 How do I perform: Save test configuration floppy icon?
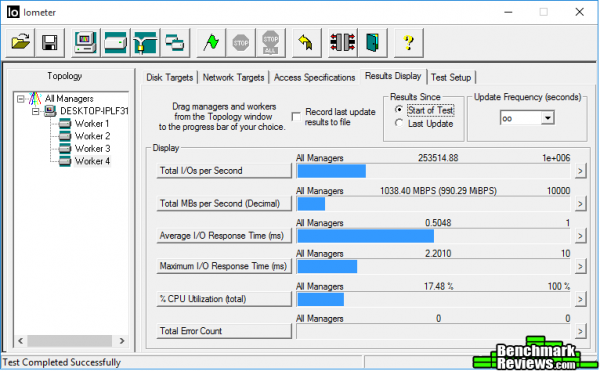(50, 42)
